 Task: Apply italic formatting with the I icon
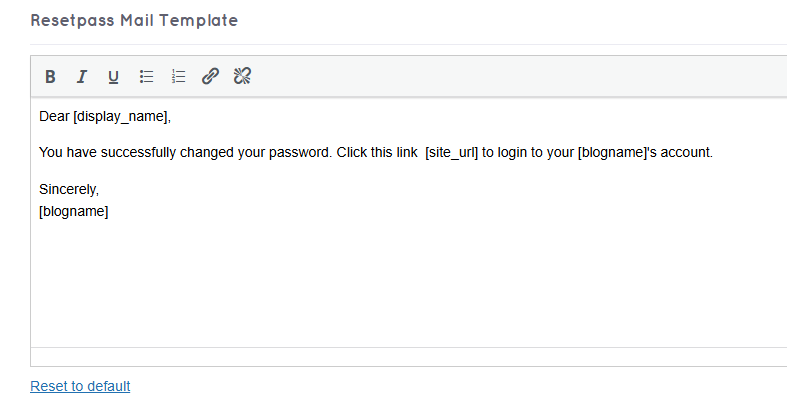point(82,77)
